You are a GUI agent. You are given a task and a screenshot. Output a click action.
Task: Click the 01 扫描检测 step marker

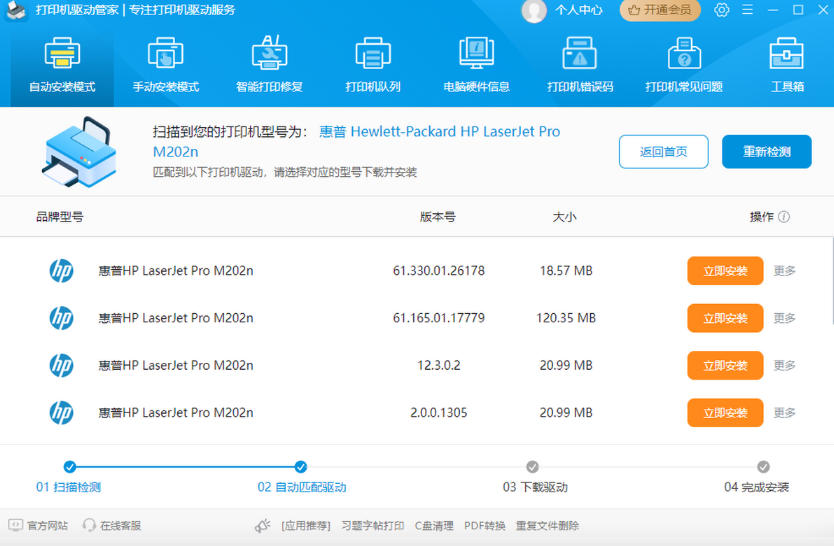69,467
